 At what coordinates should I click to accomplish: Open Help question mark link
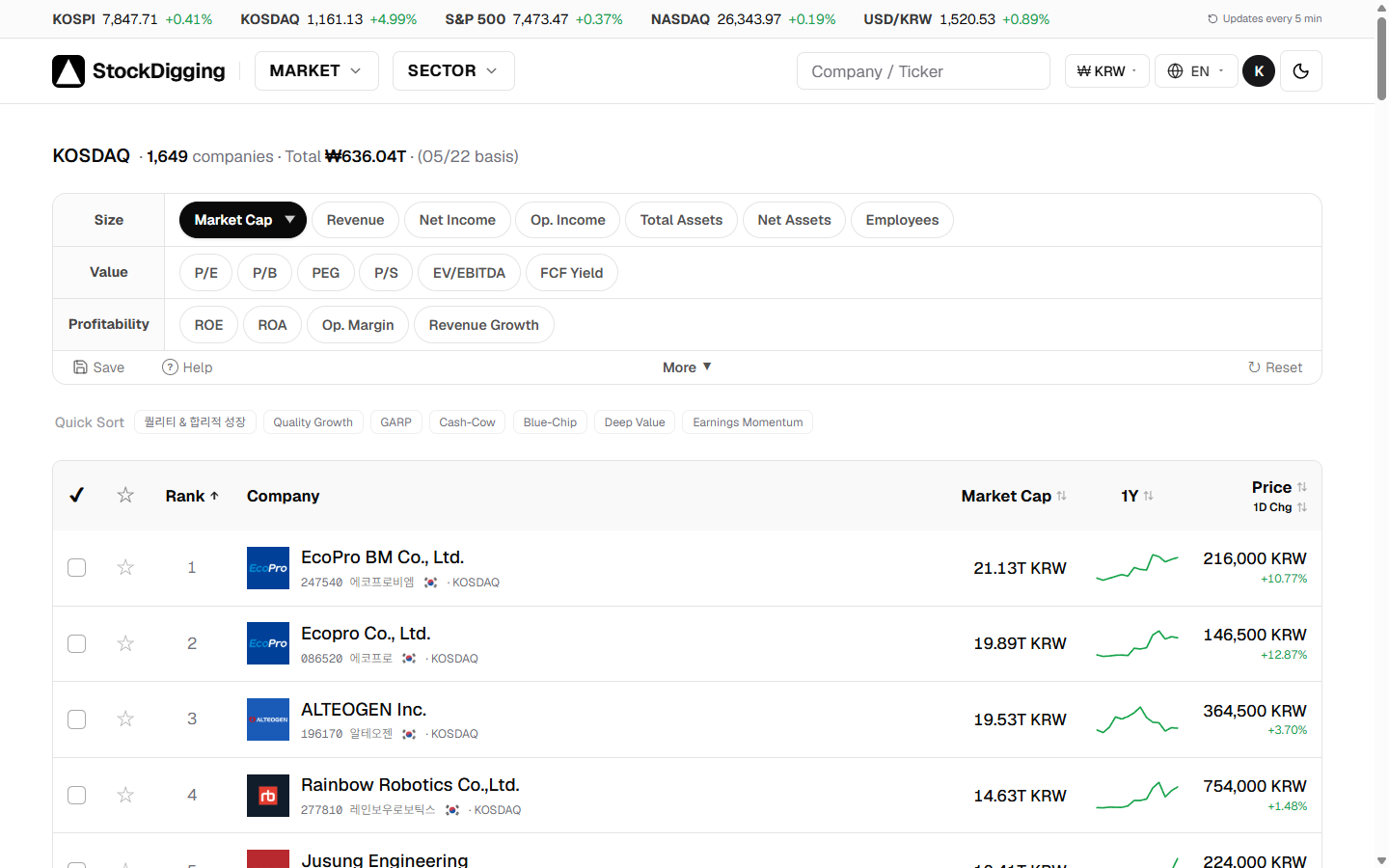[x=187, y=367]
